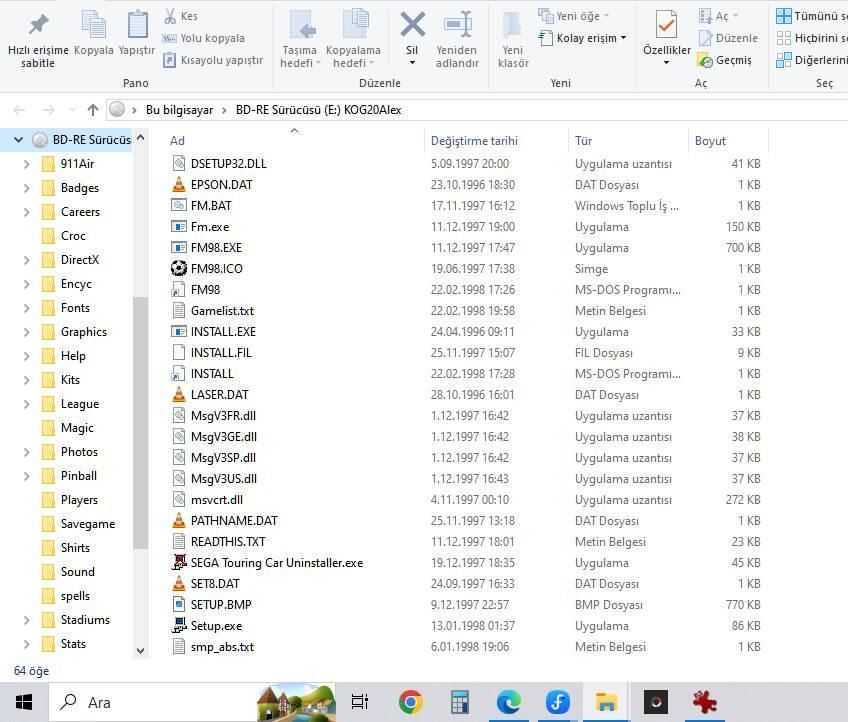Collapse the BD-RE Sürücüsü tree node
Viewport: 848px width, 722px height.
pyautogui.click(x=18, y=140)
